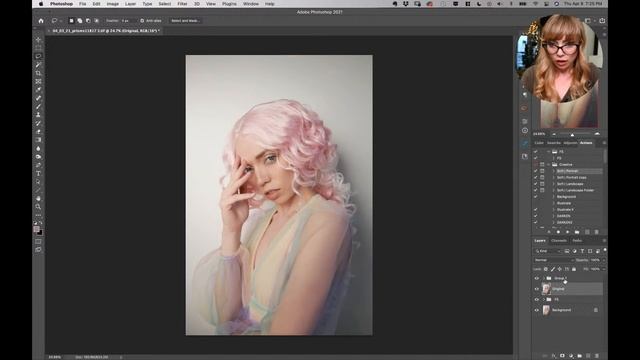
Task: Select the Crop tool
Action: click(38, 73)
